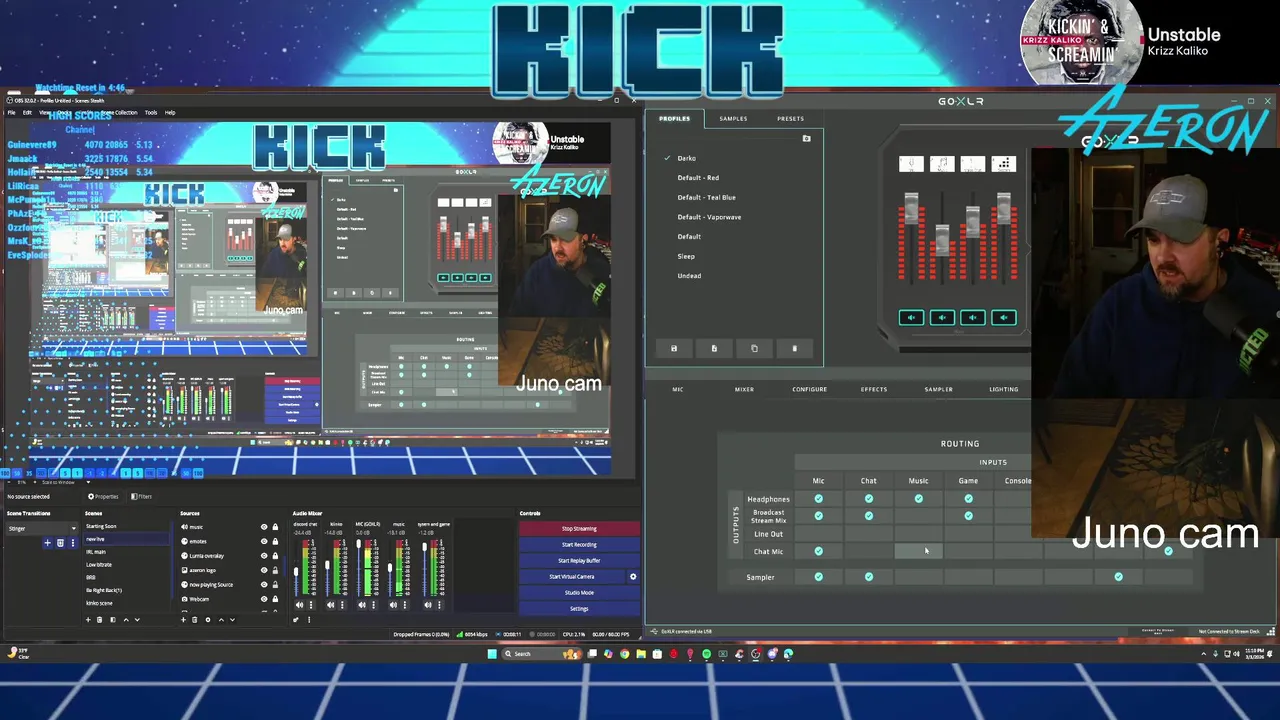
Task: Uncheck Game to Broadcast Stream Mix routing
Action: [x=968, y=516]
